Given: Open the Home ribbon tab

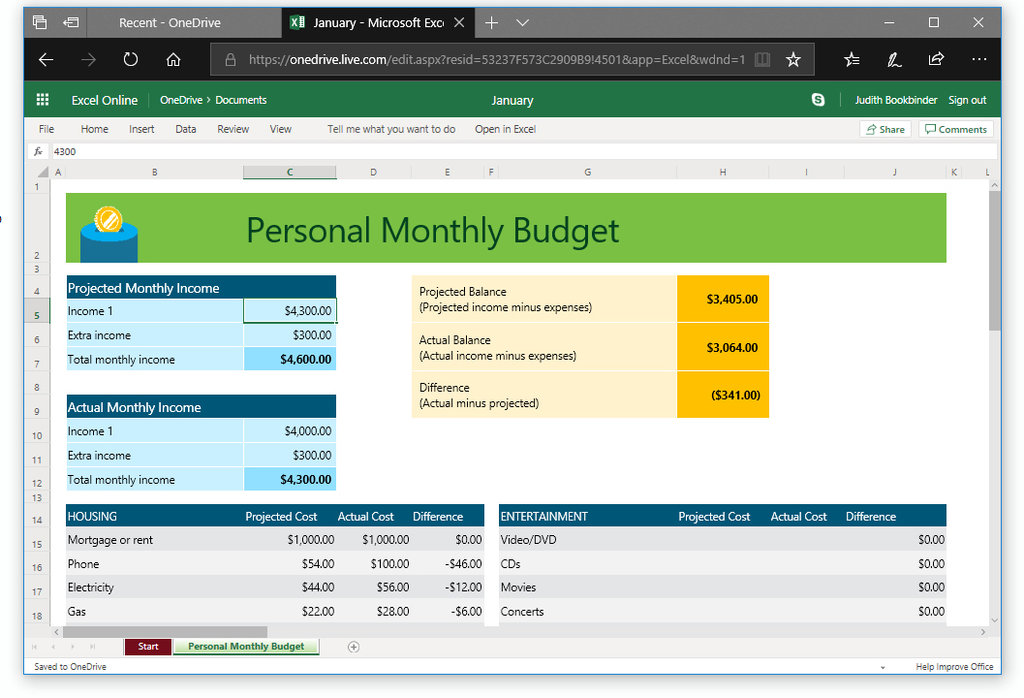Looking at the screenshot, I should 95,129.
